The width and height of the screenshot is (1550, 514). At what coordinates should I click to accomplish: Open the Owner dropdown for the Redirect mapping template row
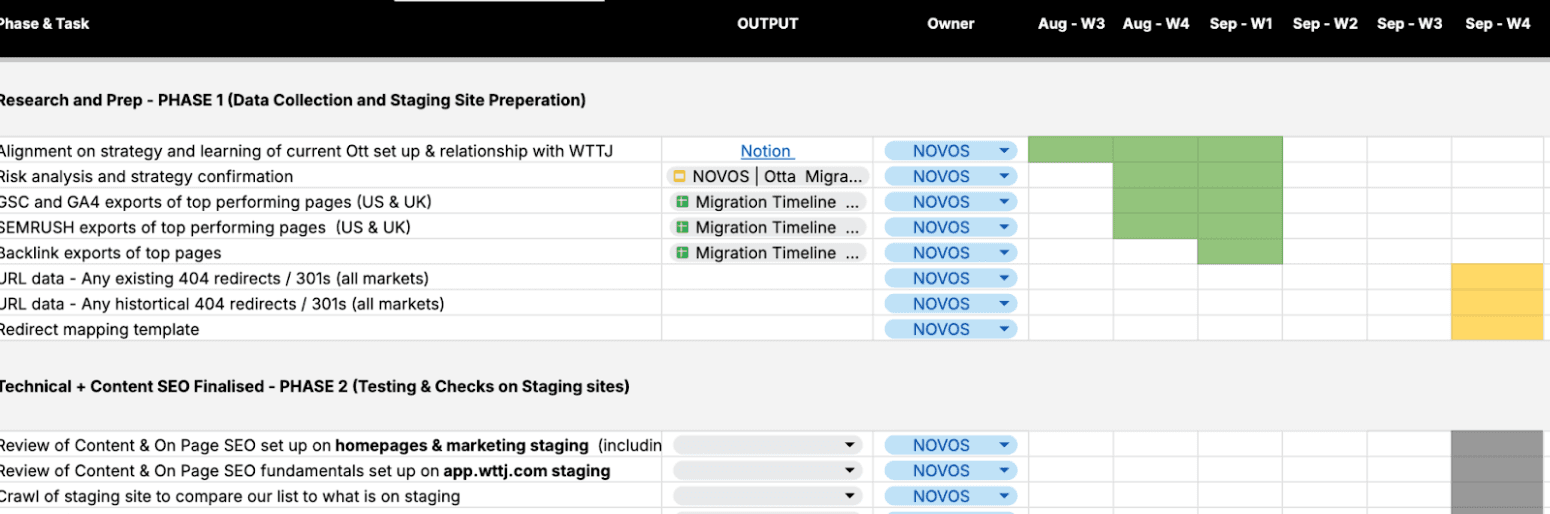coord(950,329)
